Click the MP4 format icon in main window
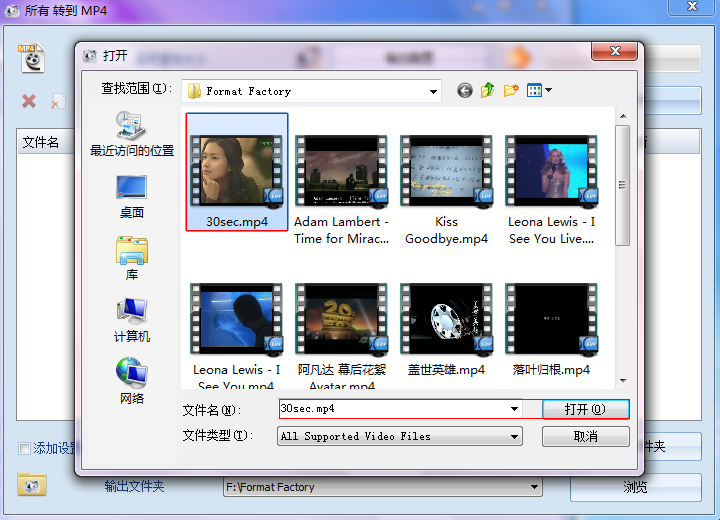This screenshot has height=520, width=720. tap(32, 58)
